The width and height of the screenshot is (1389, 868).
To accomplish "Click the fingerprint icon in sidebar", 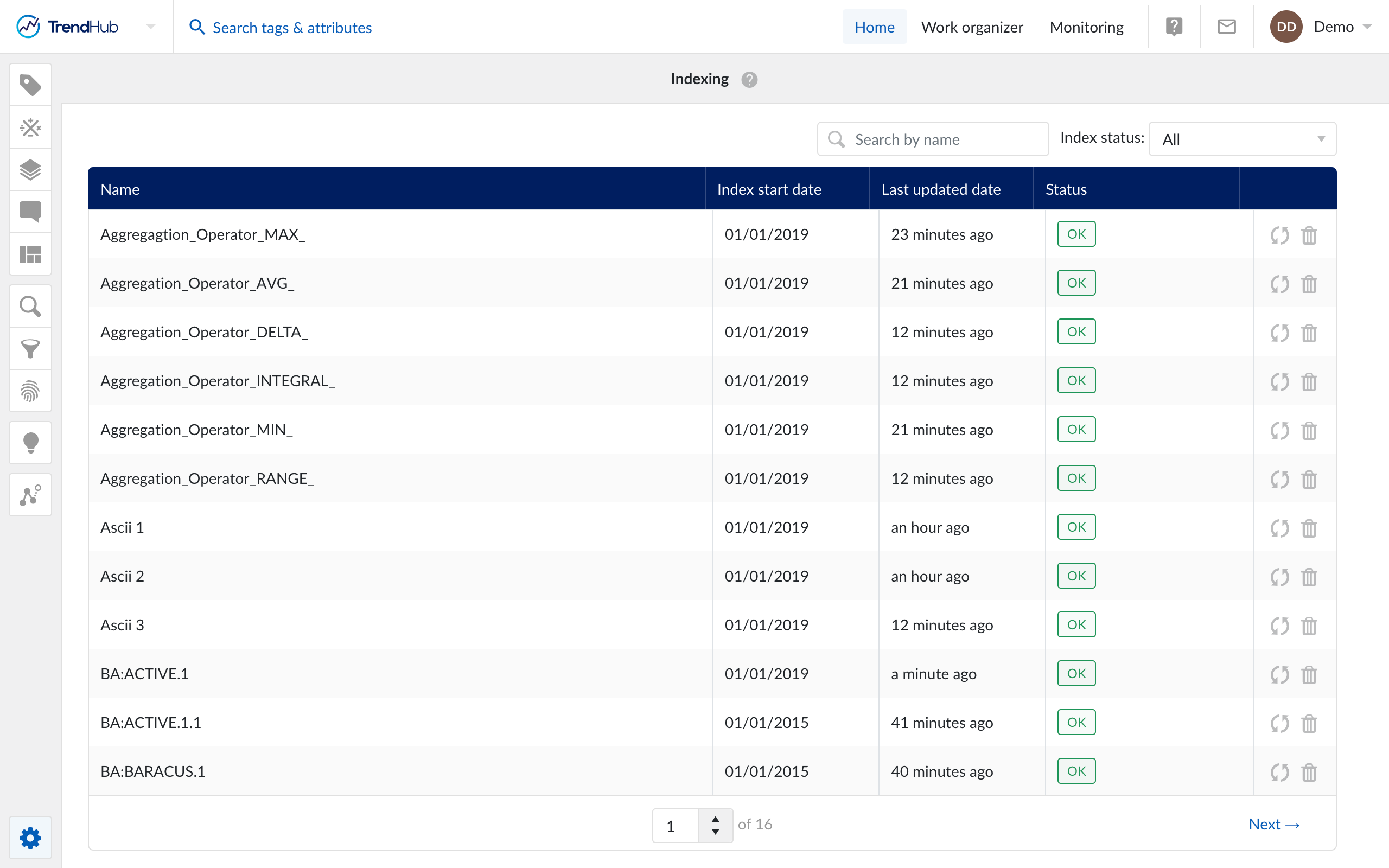I will pyautogui.click(x=30, y=391).
